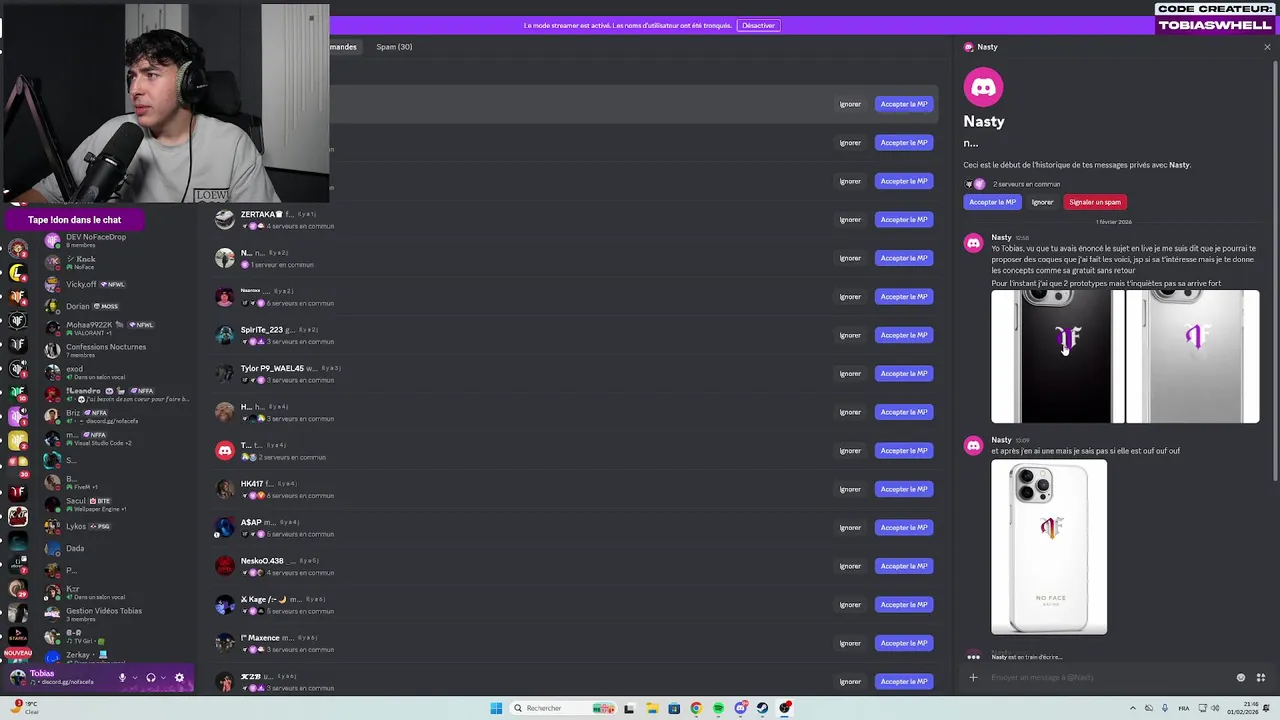Image resolution: width=1280 pixels, height=720 pixels.
Task: Open ZERTAKA's avatar in the request list
Action: (x=225, y=219)
